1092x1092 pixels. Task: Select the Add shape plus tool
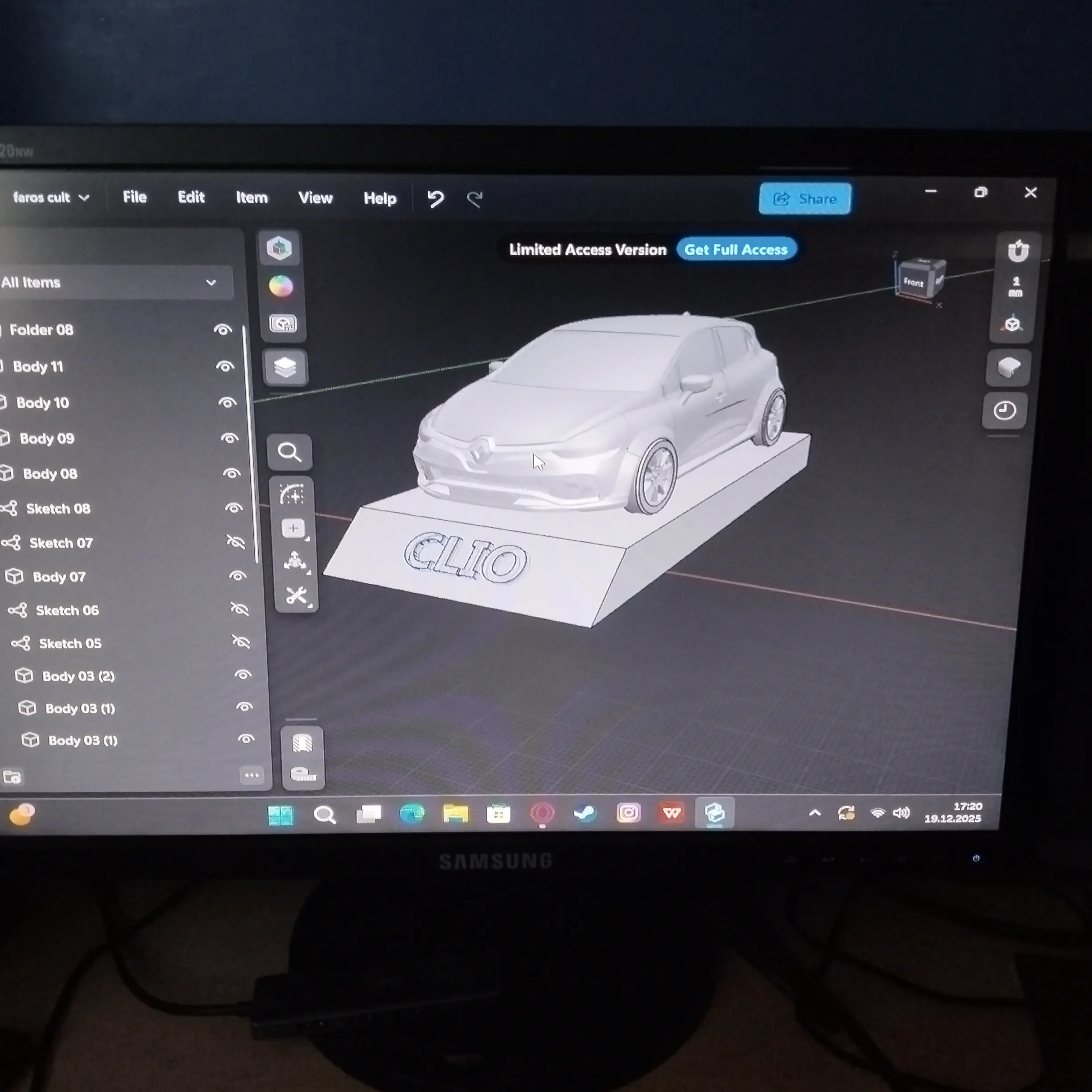click(x=294, y=529)
